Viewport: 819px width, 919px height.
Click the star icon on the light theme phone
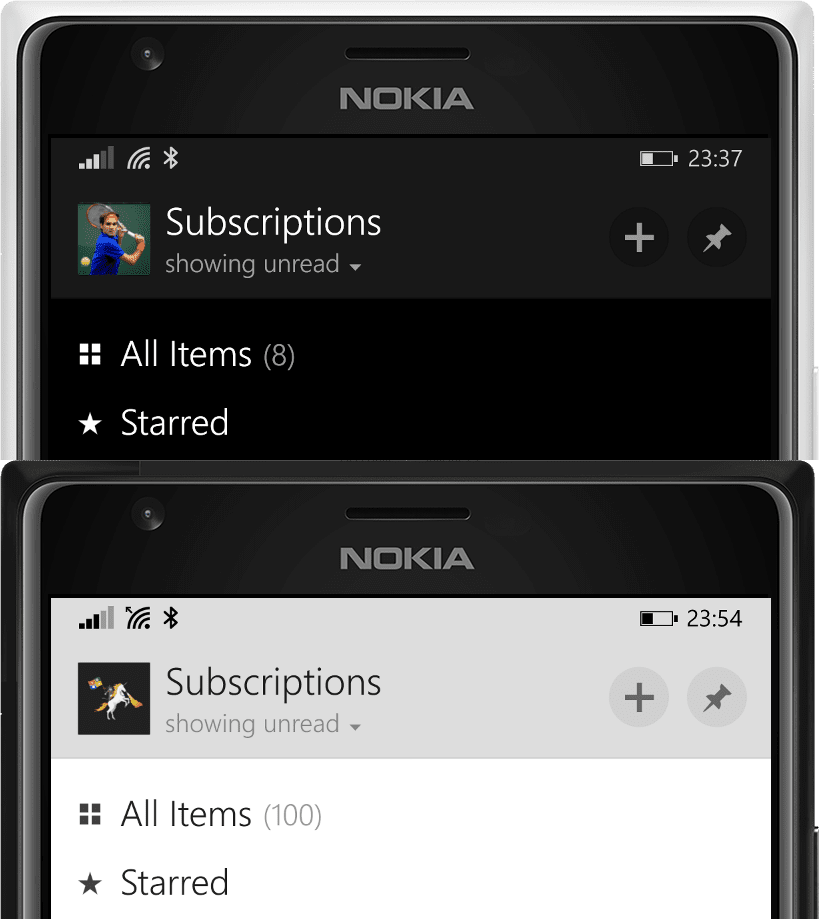(x=90, y=883)
